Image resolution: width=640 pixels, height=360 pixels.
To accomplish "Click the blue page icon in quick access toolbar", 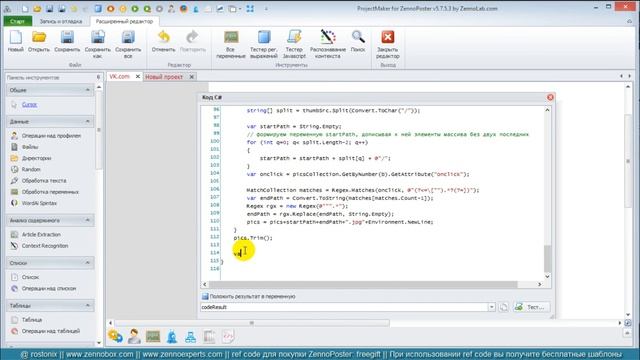I will pos(98,9).
